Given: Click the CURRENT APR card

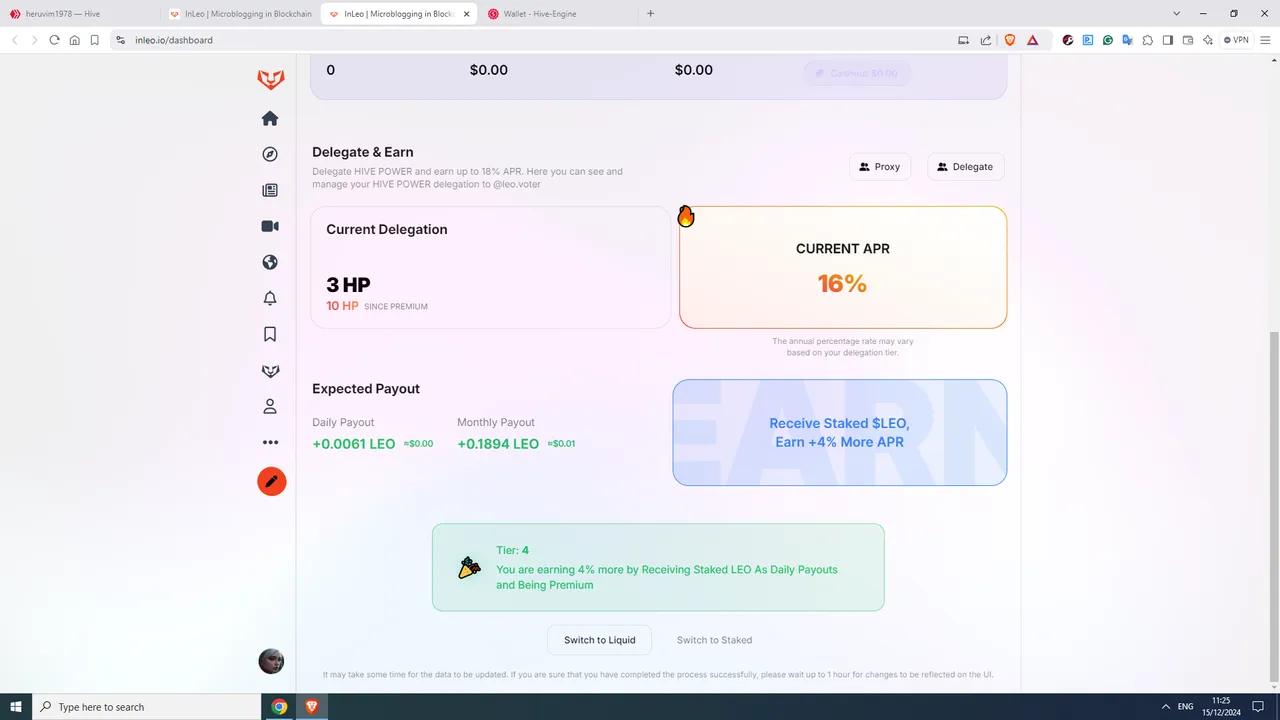Looking at the screenshot, I should pos(843,267).
